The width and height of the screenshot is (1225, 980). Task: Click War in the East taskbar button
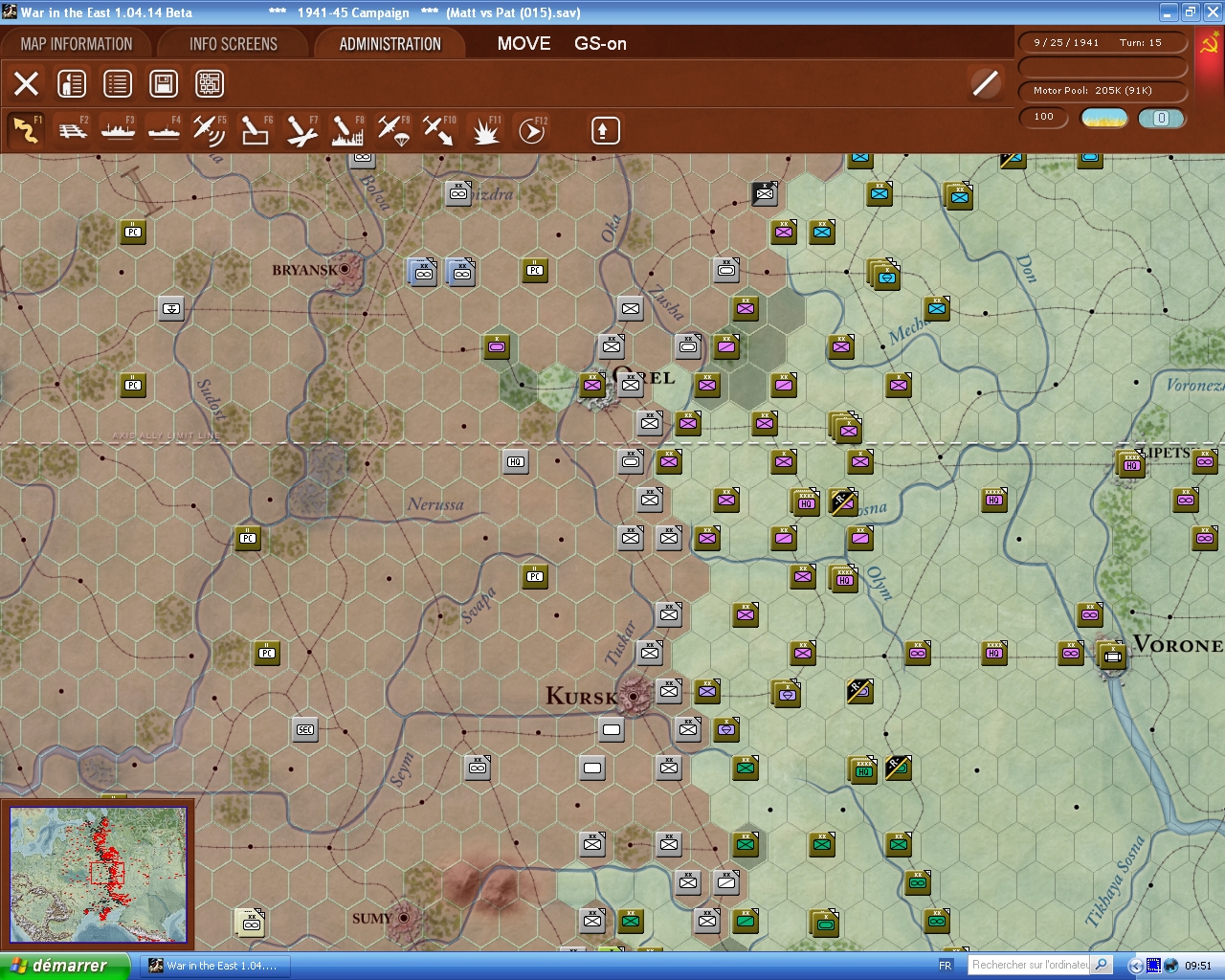pos(215,966)
